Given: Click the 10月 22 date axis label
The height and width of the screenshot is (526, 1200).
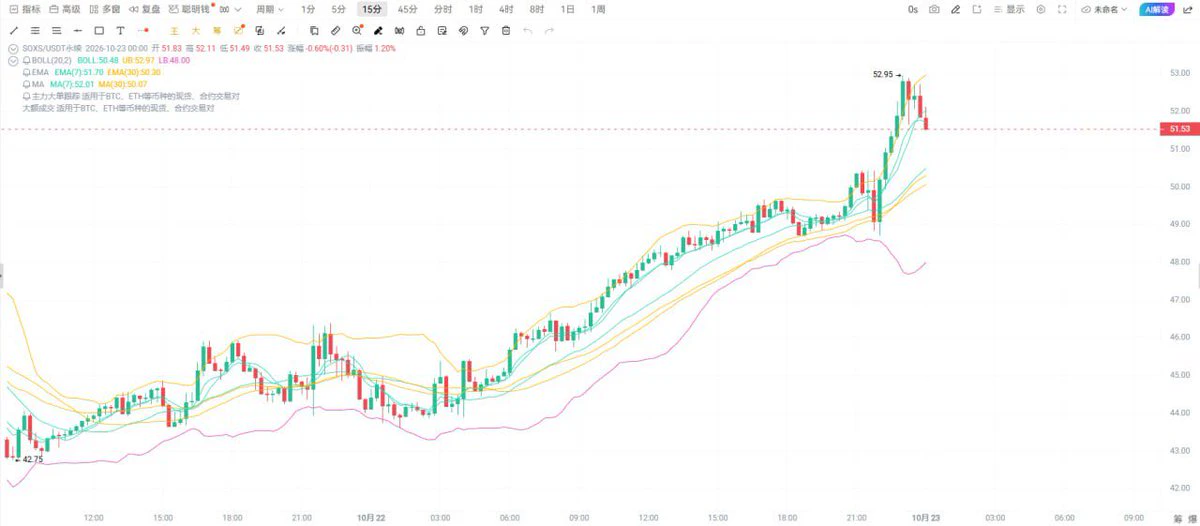Looking at the screenshot, I should click(x=371, y=517).
